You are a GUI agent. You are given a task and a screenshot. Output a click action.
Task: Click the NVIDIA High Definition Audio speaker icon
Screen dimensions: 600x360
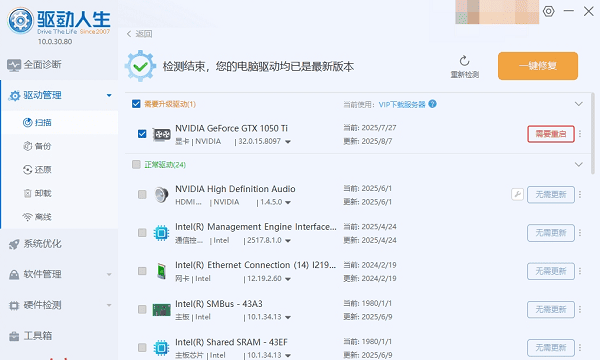click(x=161, y=195)
